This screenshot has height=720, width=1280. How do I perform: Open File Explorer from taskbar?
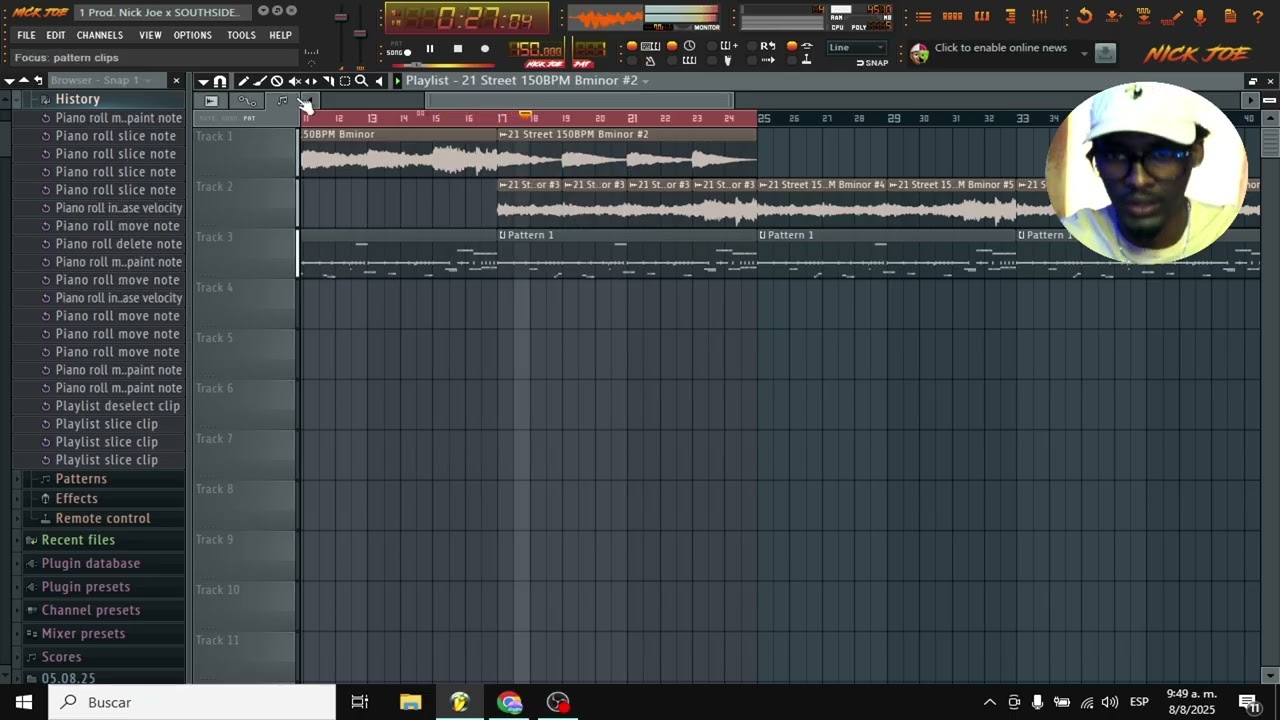410,702
